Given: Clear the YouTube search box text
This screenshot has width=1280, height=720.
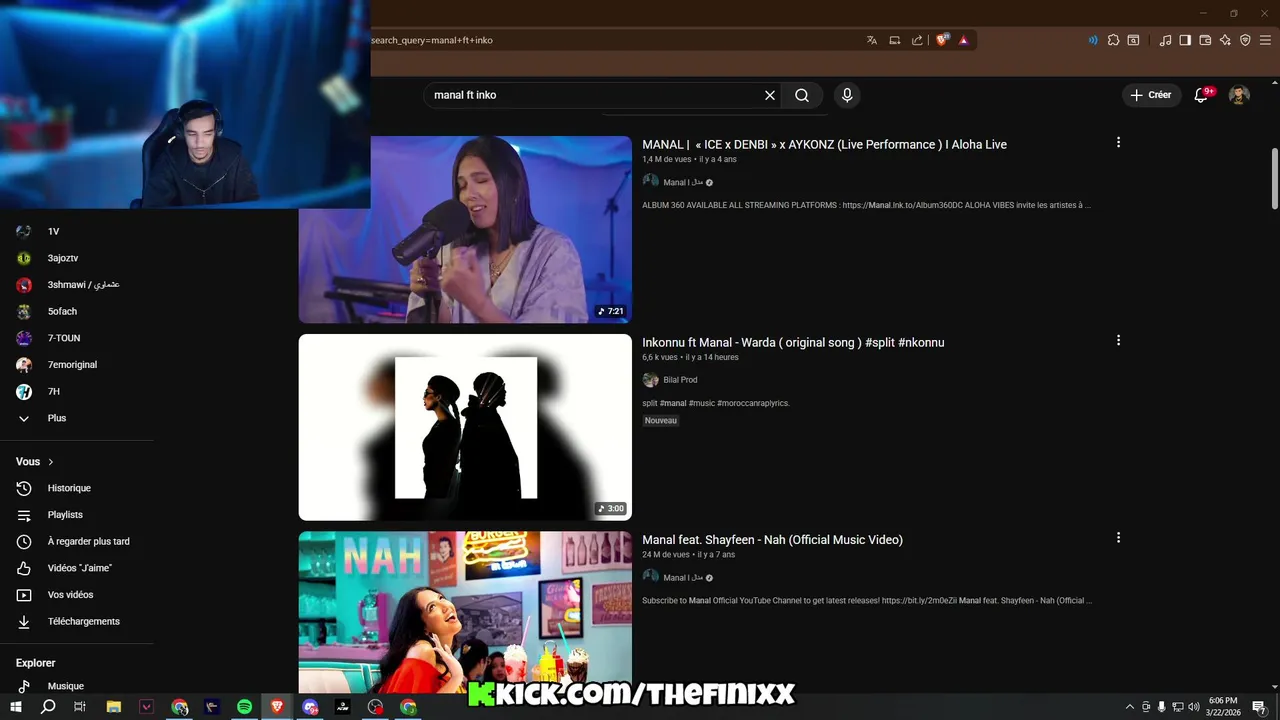Looking at the screenshot, I should (770, 95).
